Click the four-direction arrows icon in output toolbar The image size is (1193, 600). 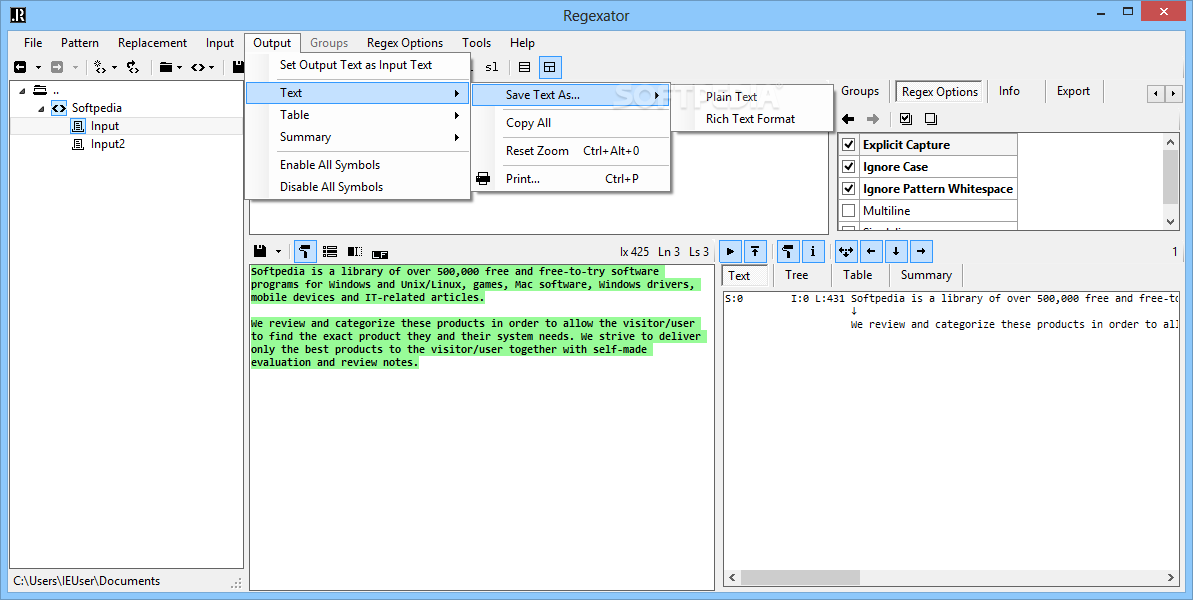(x=846, y=251)
